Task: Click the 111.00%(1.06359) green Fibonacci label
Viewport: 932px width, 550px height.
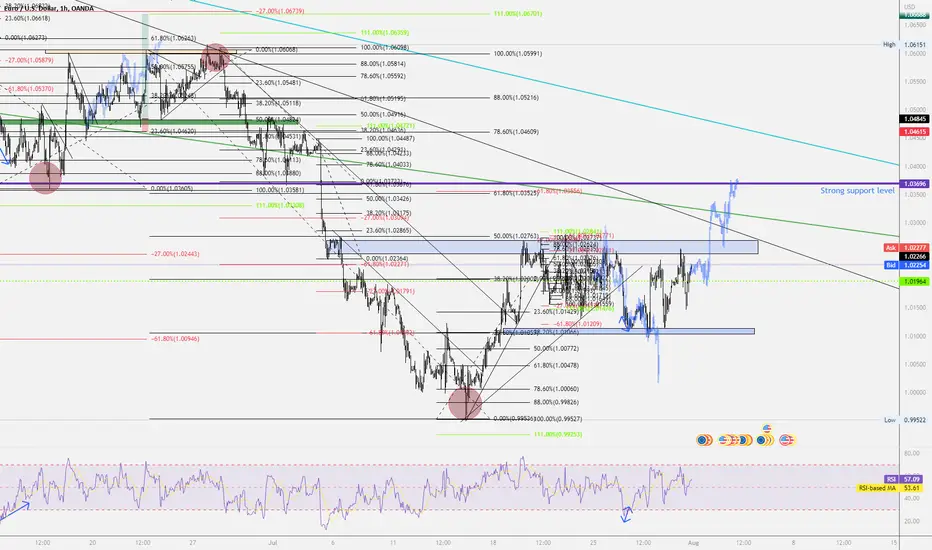Action: (x=385, y=33)
